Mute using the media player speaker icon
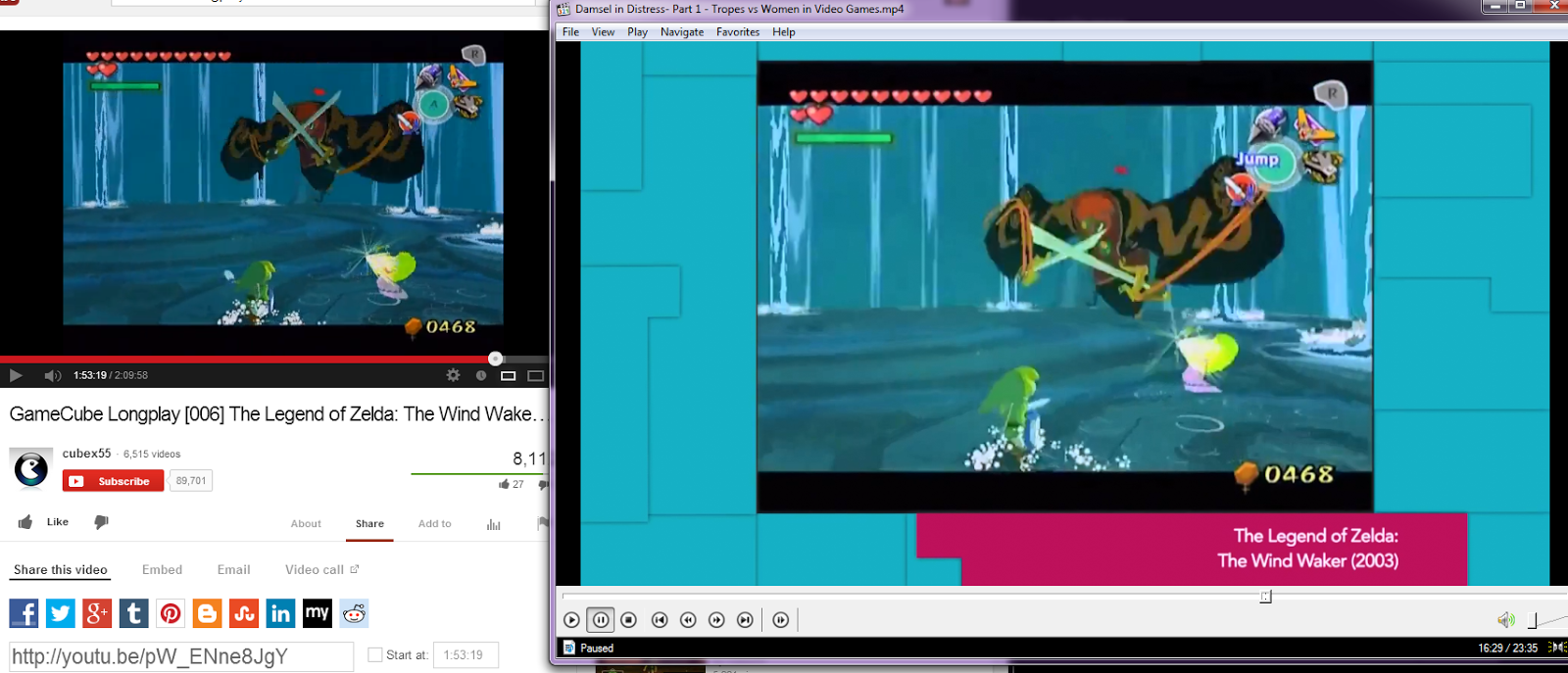This screenshot has width=1568, height=673. tap(1506, 619)
